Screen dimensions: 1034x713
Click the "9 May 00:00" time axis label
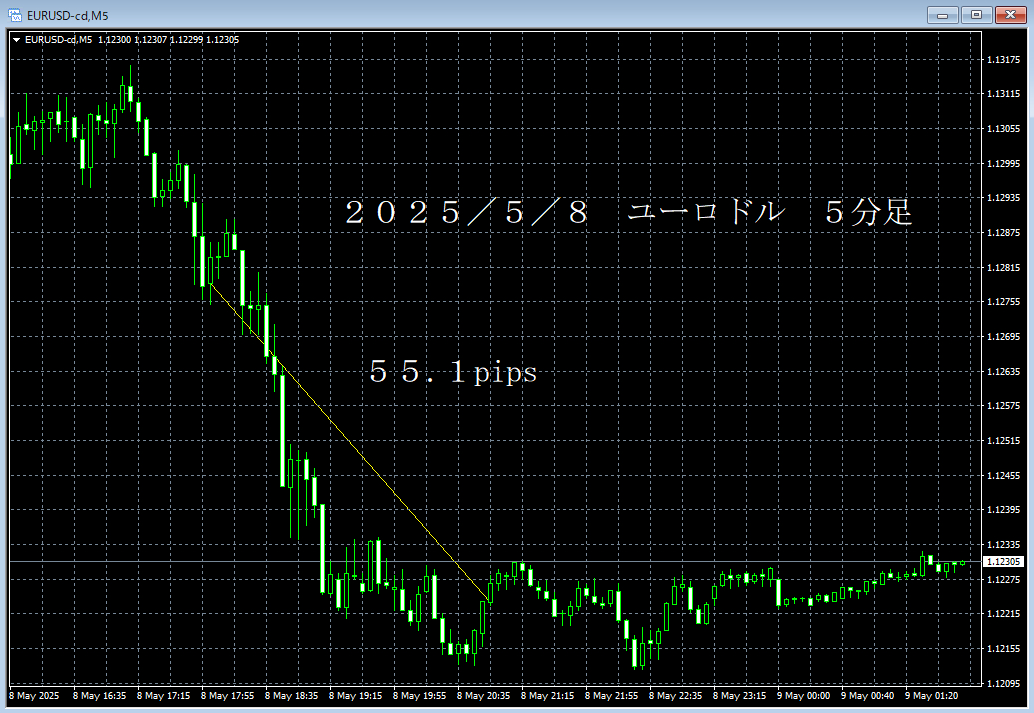(803, 696)
